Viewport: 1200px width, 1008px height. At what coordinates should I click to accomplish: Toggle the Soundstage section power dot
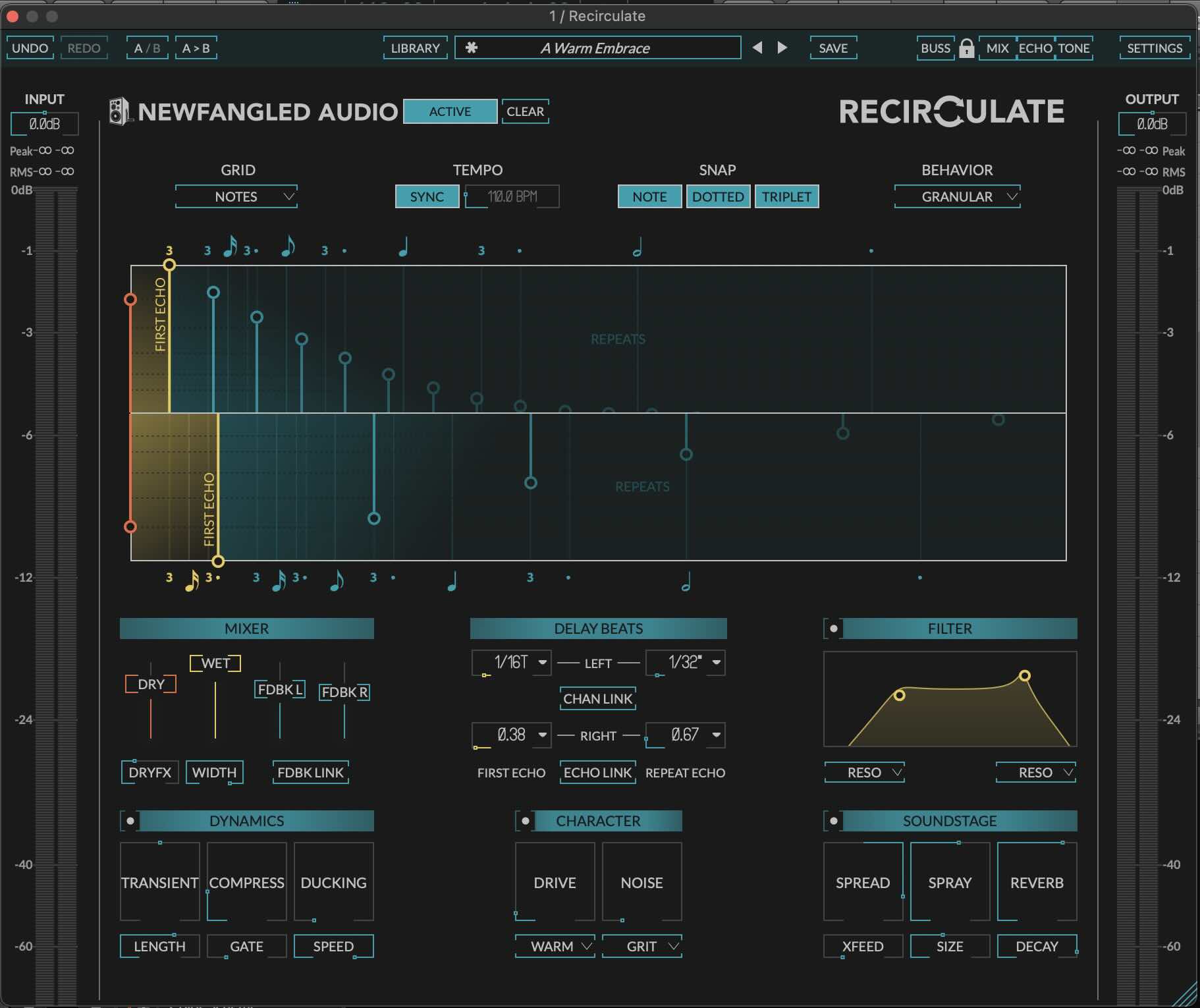833,821
